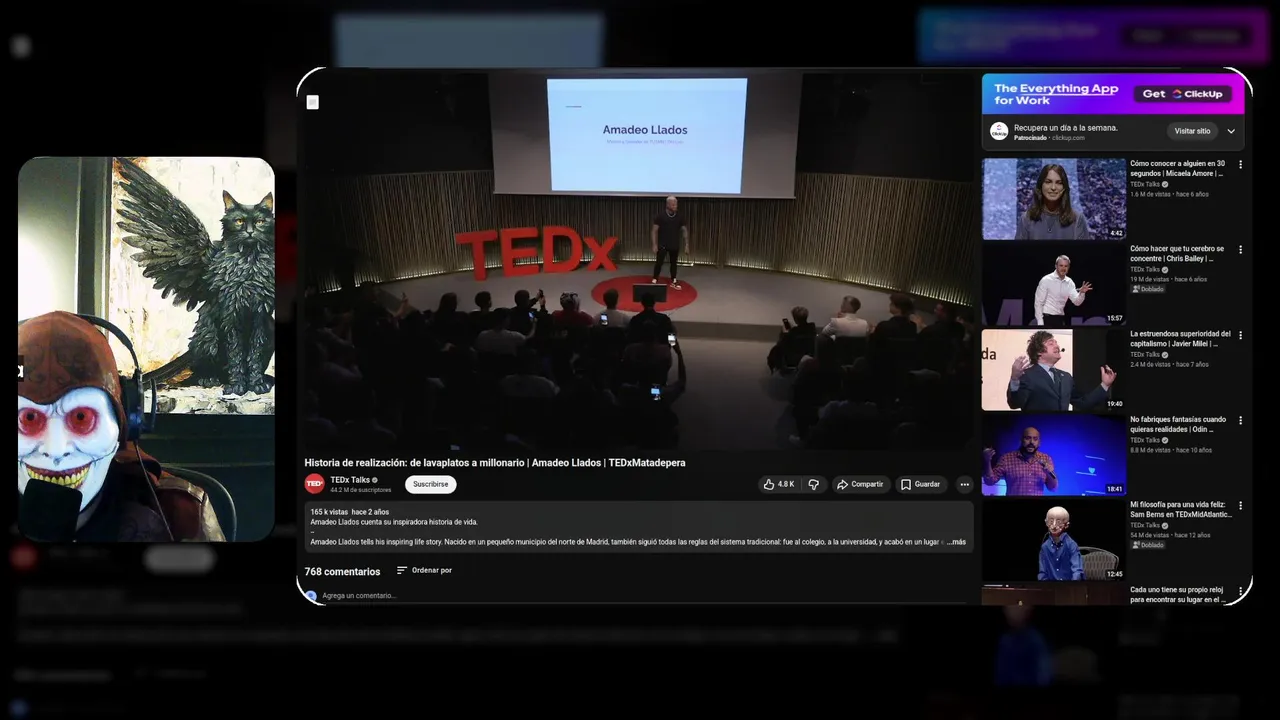This screenshot has width=1280, height=720.
Task: Open the three-dot more actions menu under video
Action: tap(965, 484)
